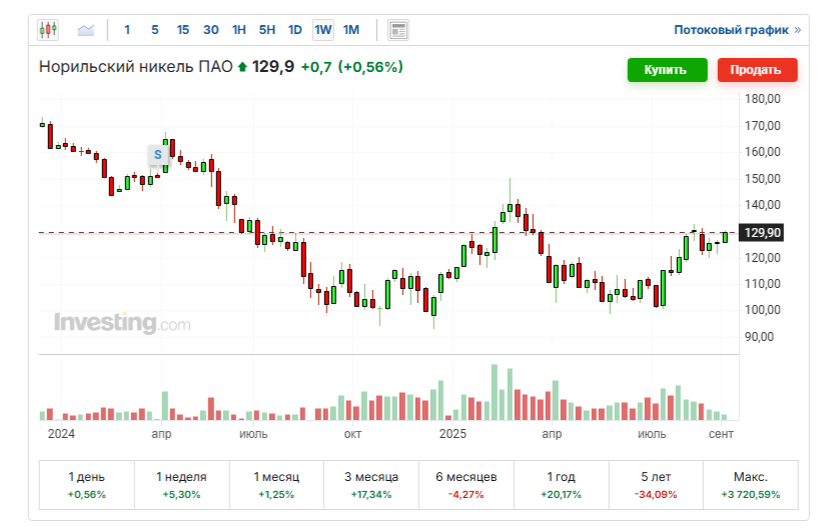Choose the 5 лет period
Screen dimensions: 820x531
(x=656, y=485)
